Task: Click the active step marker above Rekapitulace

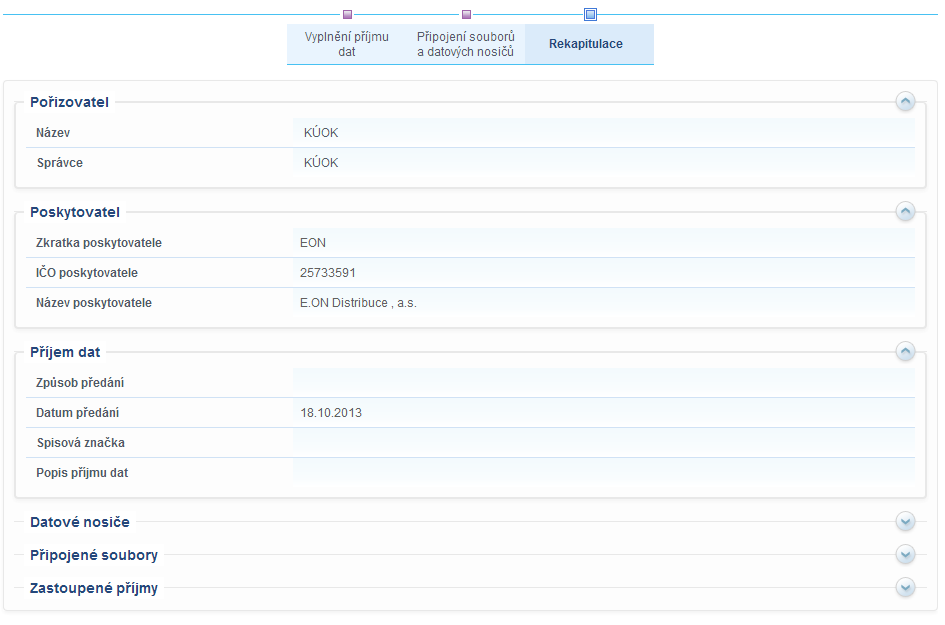Action: (590, 15)
